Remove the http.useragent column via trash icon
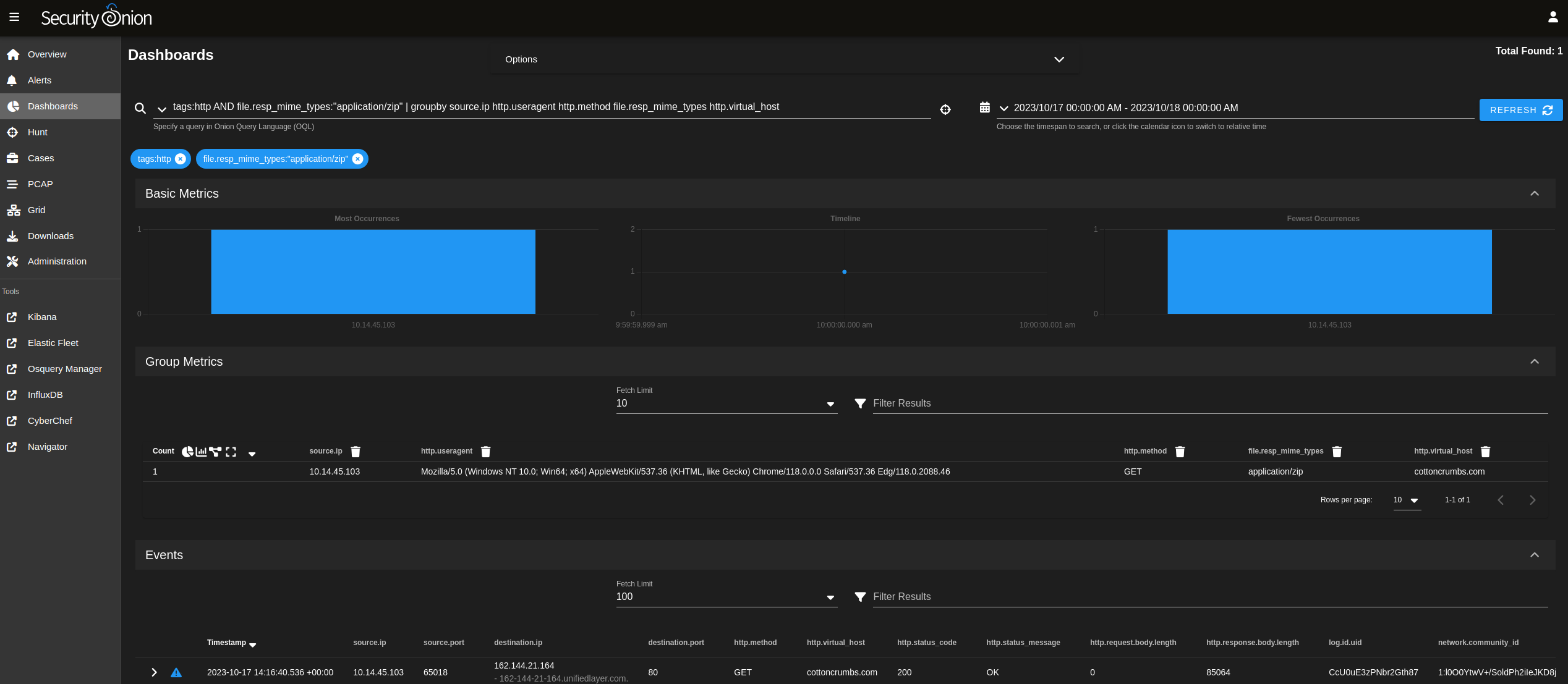Image resolution: width=1568 pixels, height=684 pixels. tap(486, 452)
